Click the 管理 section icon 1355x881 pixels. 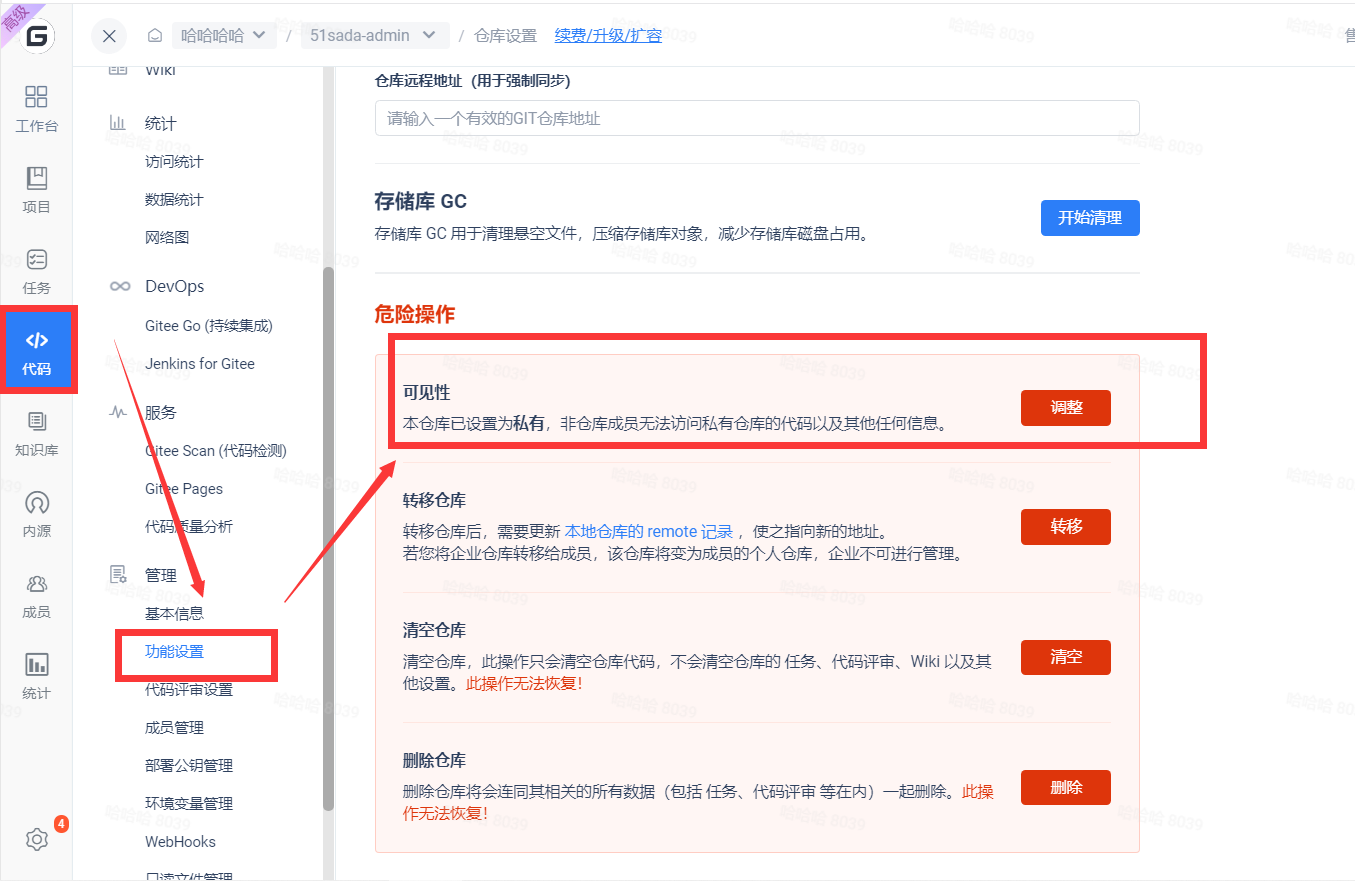[118, 575]
